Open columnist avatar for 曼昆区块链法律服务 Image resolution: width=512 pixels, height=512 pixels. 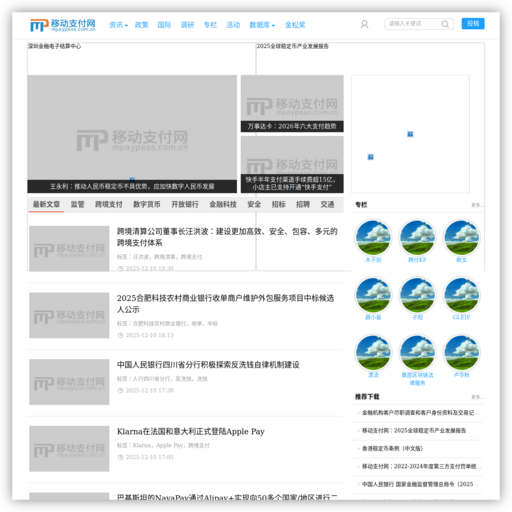417,353
